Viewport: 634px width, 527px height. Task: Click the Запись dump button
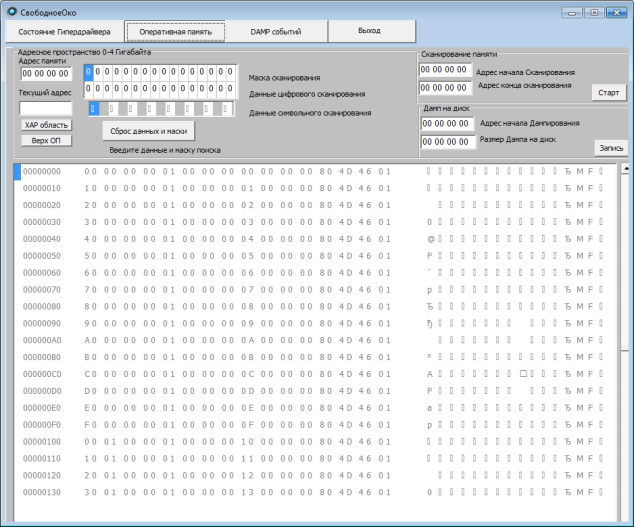(x=610, y=147)
